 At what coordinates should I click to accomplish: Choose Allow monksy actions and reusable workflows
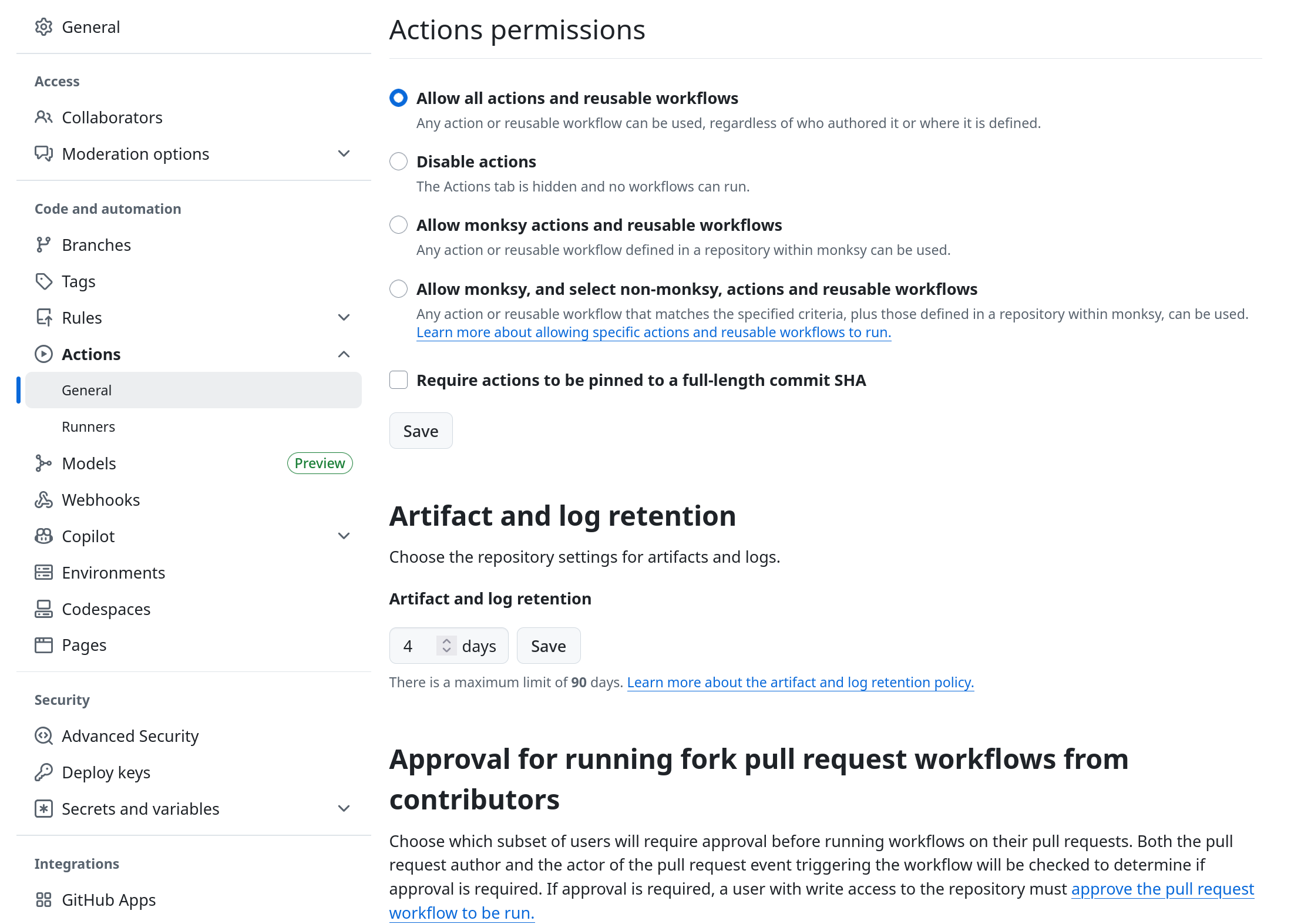pyautogui.click(x=398, y=224)
